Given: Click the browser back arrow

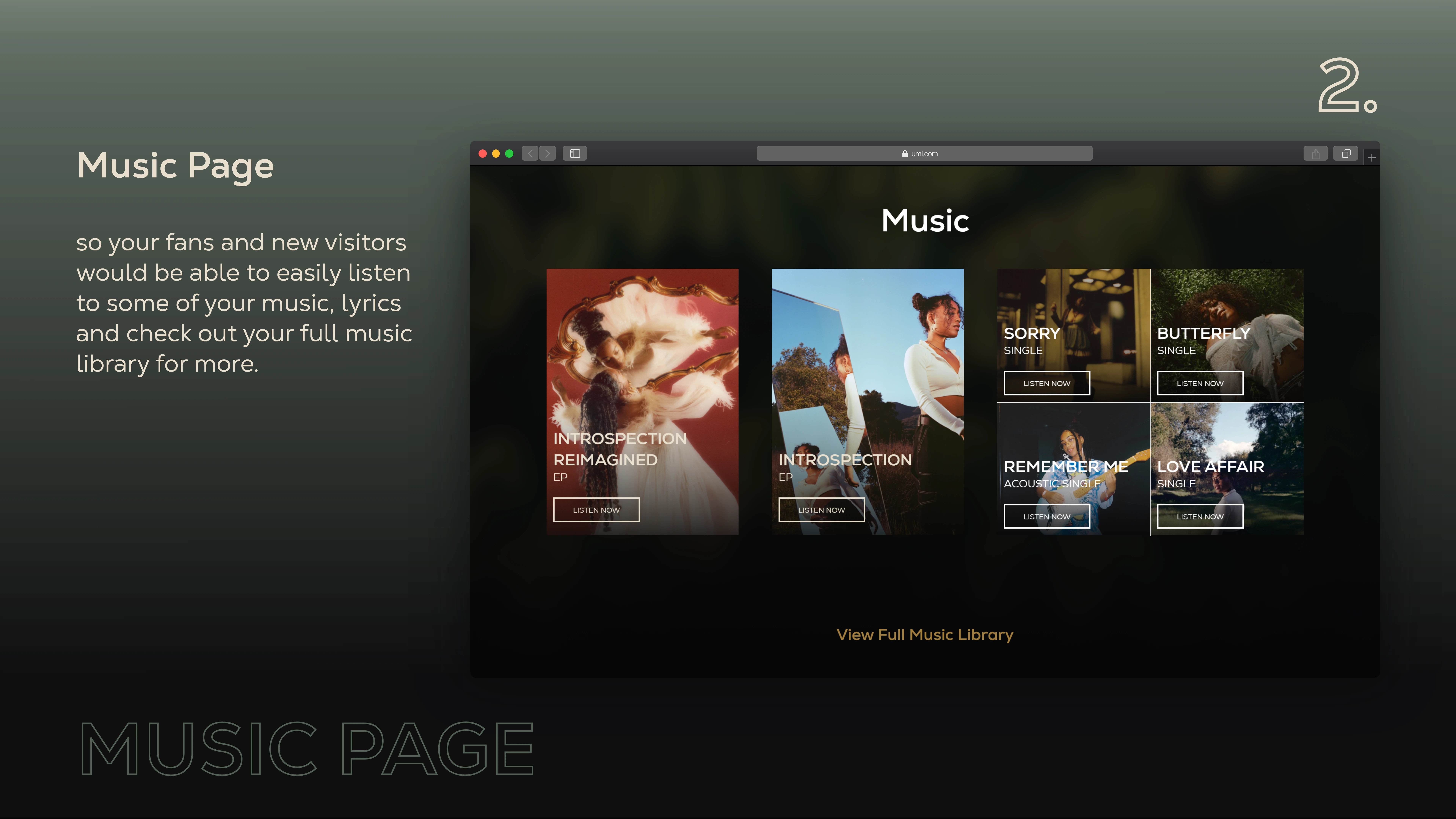Looking at the screenshot, I should click(x=530, y=153).
